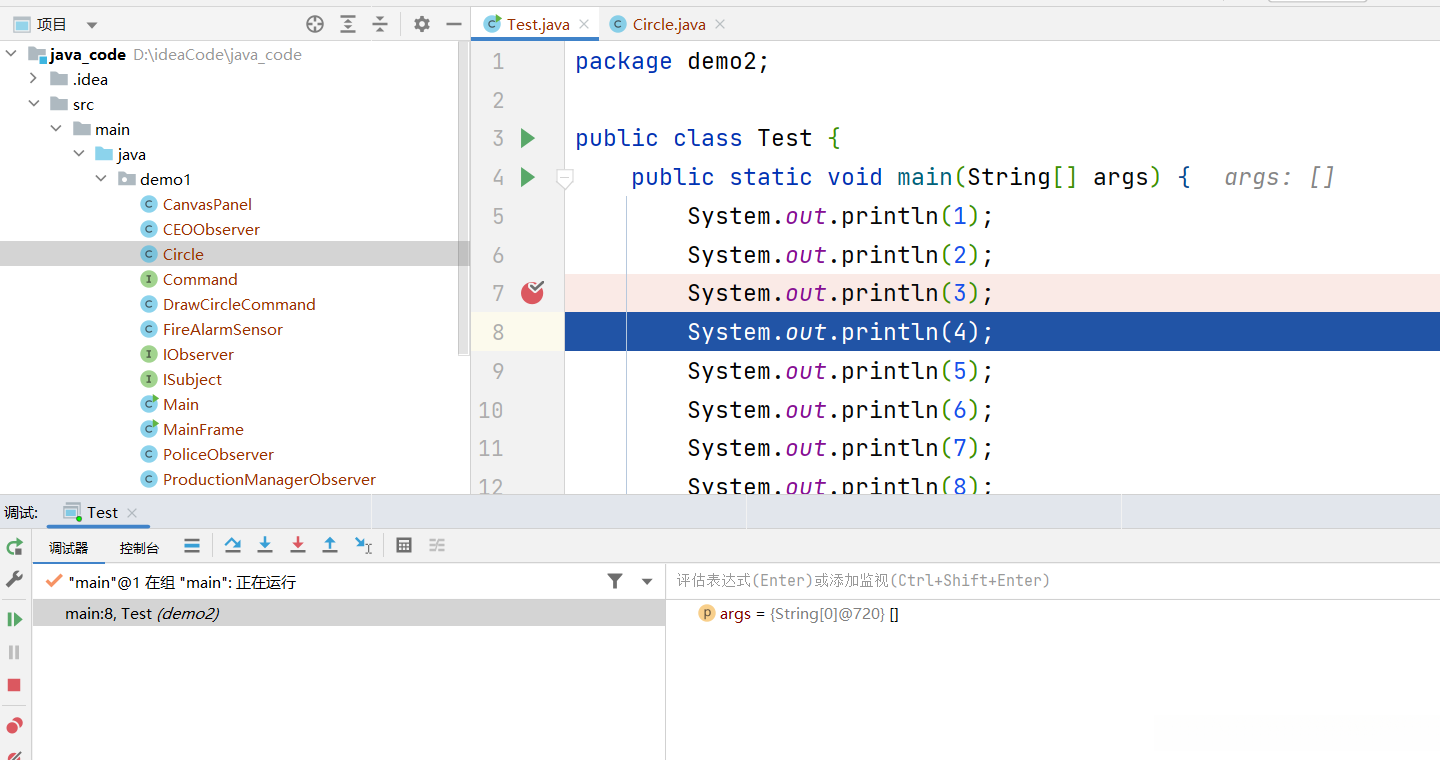
Task: Collapse the demo1 package node
Action: [x=101, y=179]
